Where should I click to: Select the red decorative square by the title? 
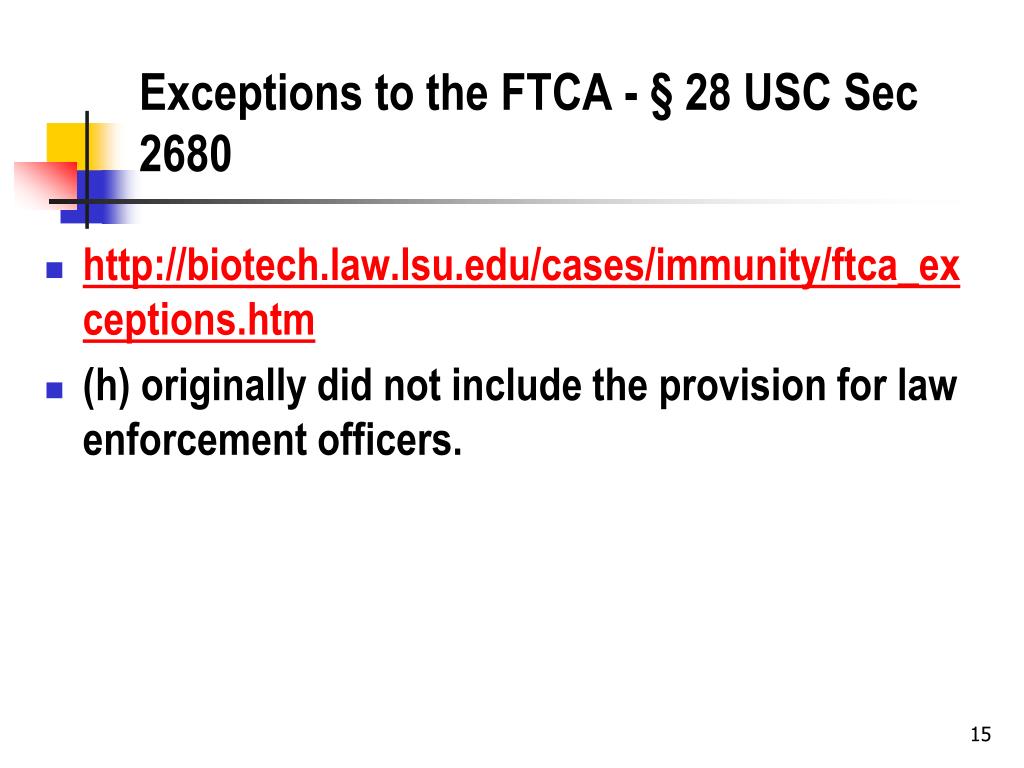pos(44,184)
